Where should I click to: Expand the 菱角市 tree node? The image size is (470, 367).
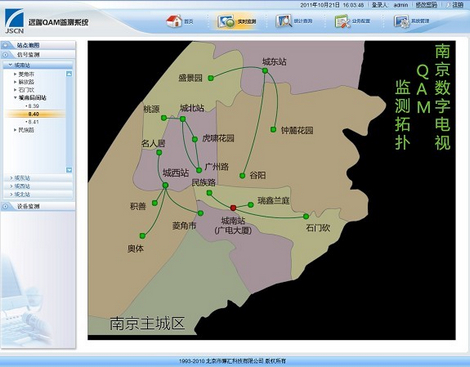(15, 74)
